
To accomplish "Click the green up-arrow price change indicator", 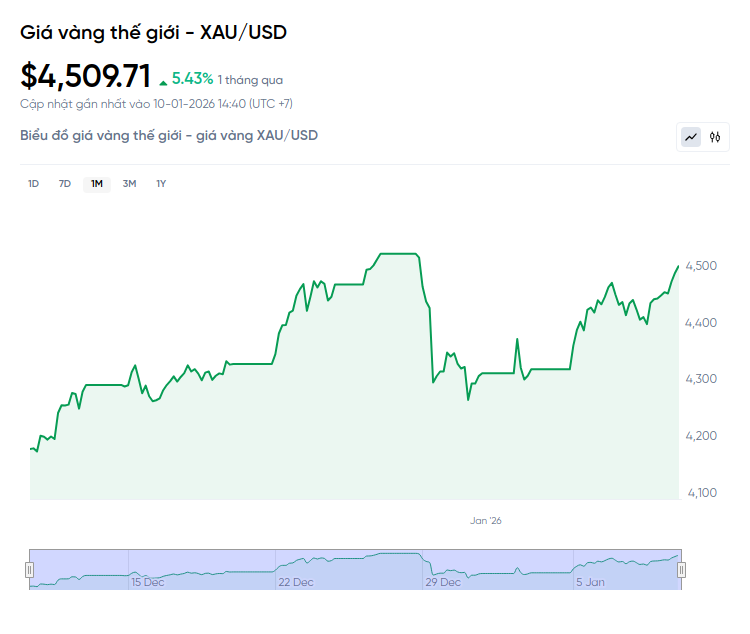I will 163,80.
